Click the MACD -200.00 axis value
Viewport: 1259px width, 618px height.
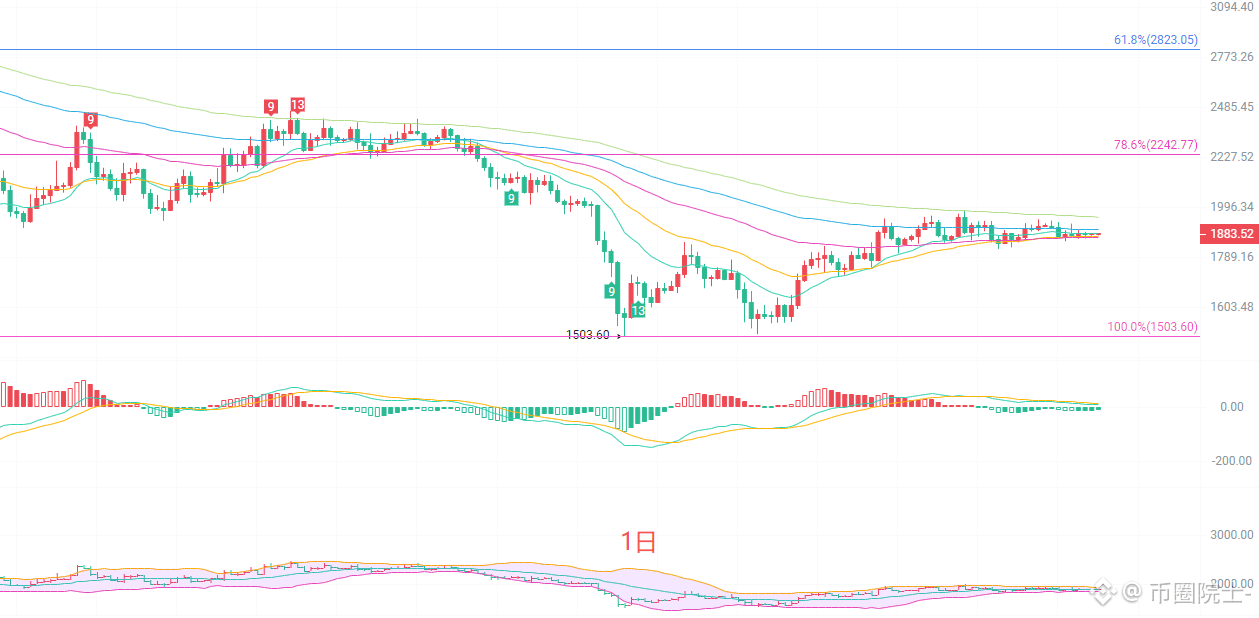point(1231,461)
